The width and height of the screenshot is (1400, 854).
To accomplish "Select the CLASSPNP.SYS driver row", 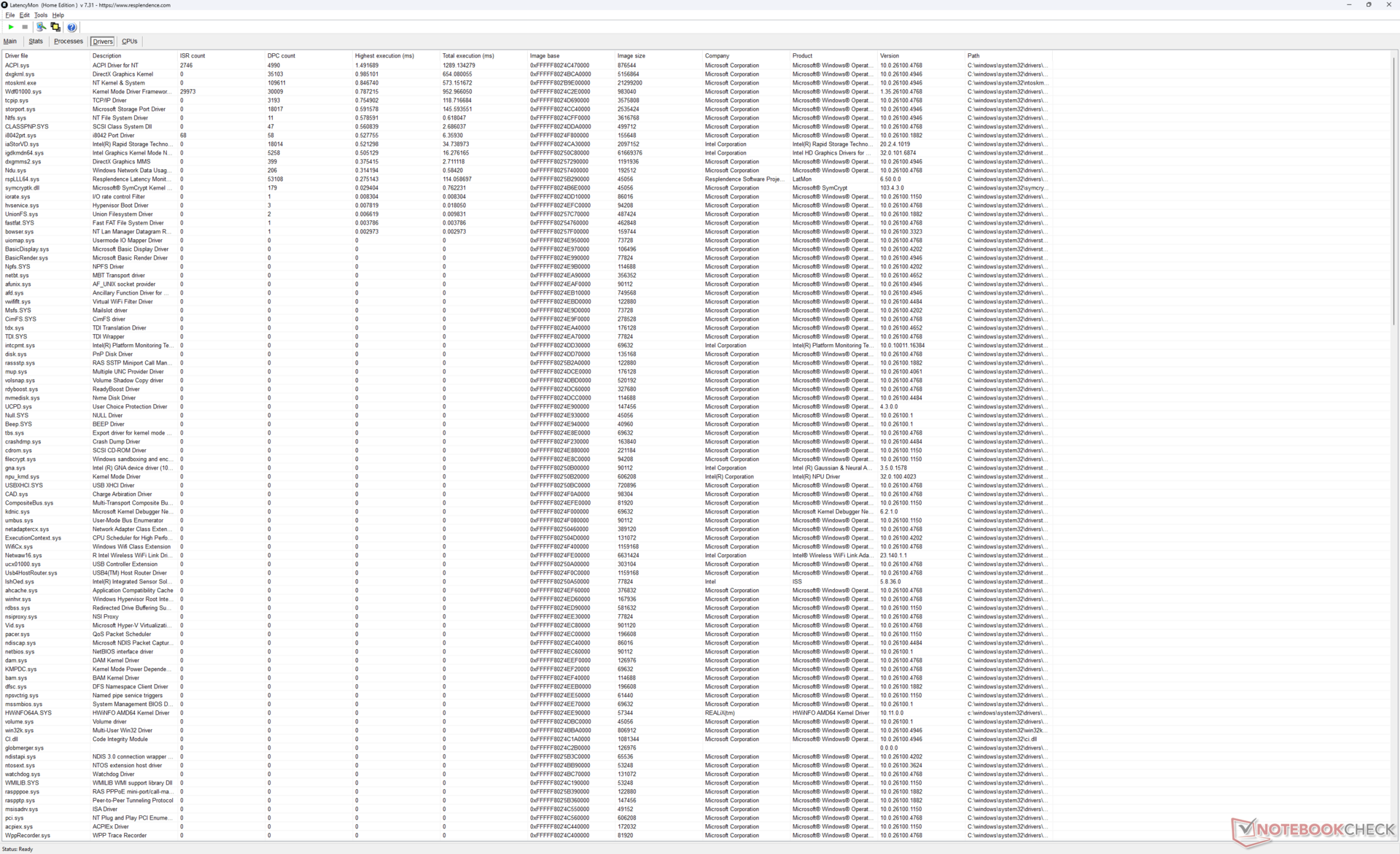I will pyautogui.click(x=526, y=127).
